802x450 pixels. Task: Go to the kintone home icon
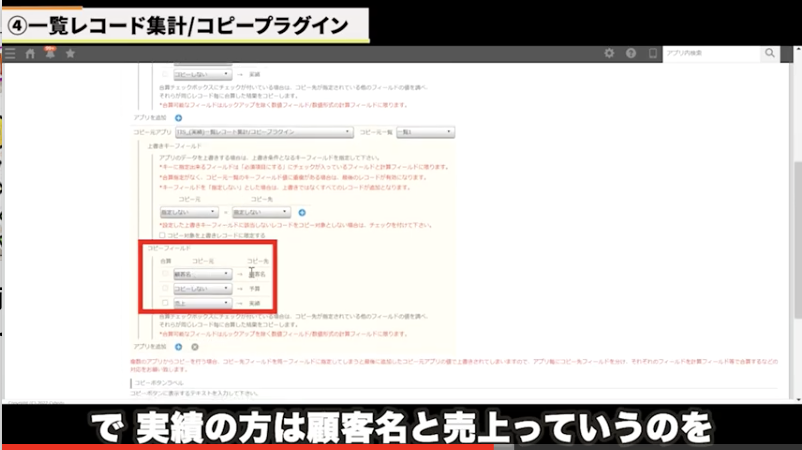(30, 53)
